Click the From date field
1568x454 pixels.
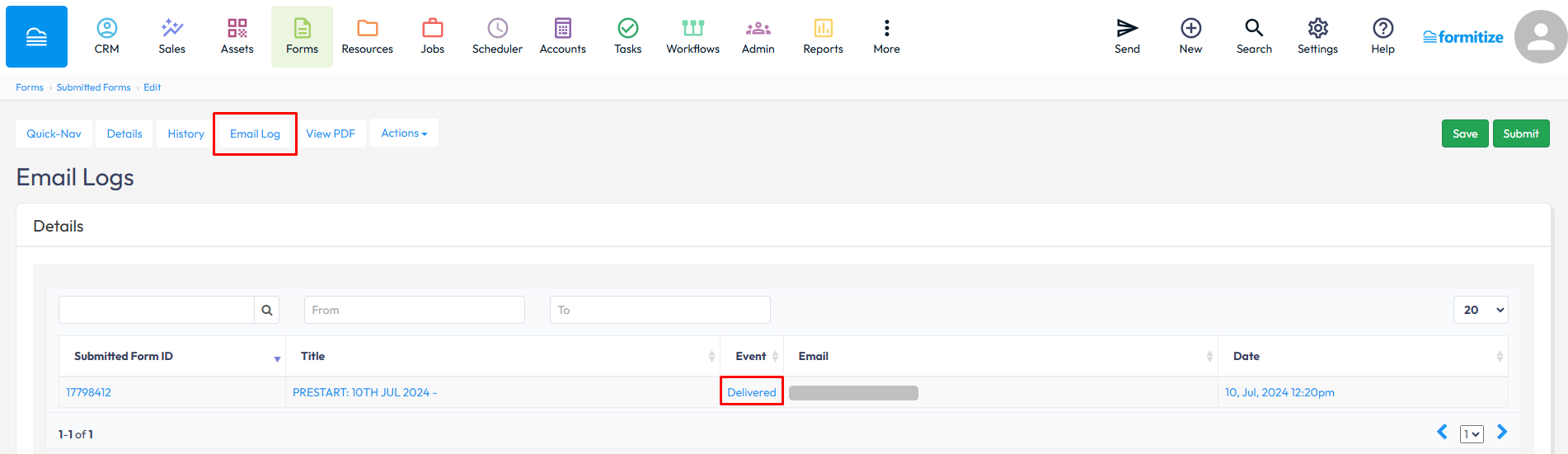pyautogui.click(x=415, y=310)
